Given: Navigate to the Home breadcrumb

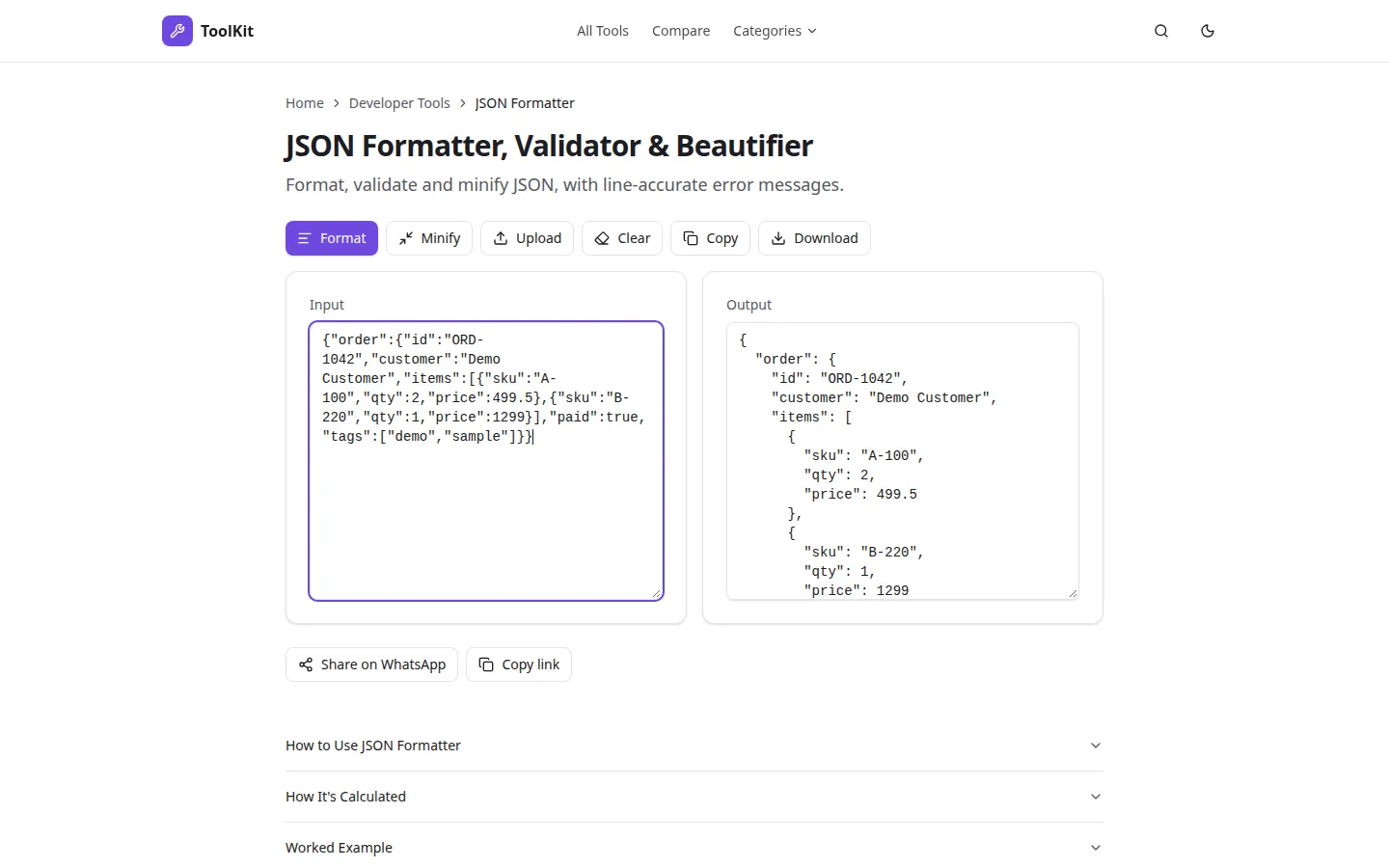Looking at the screenshot, I should 305,103.
